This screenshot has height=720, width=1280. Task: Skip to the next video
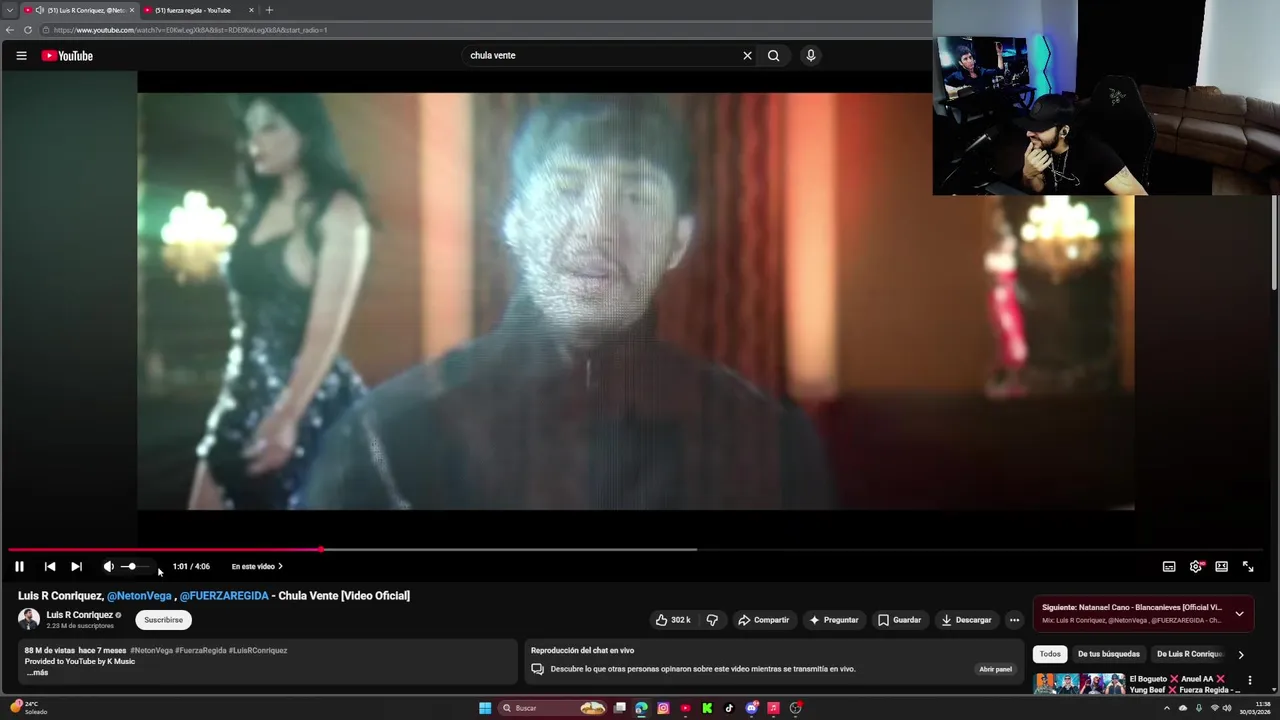(x=76, y=566)
